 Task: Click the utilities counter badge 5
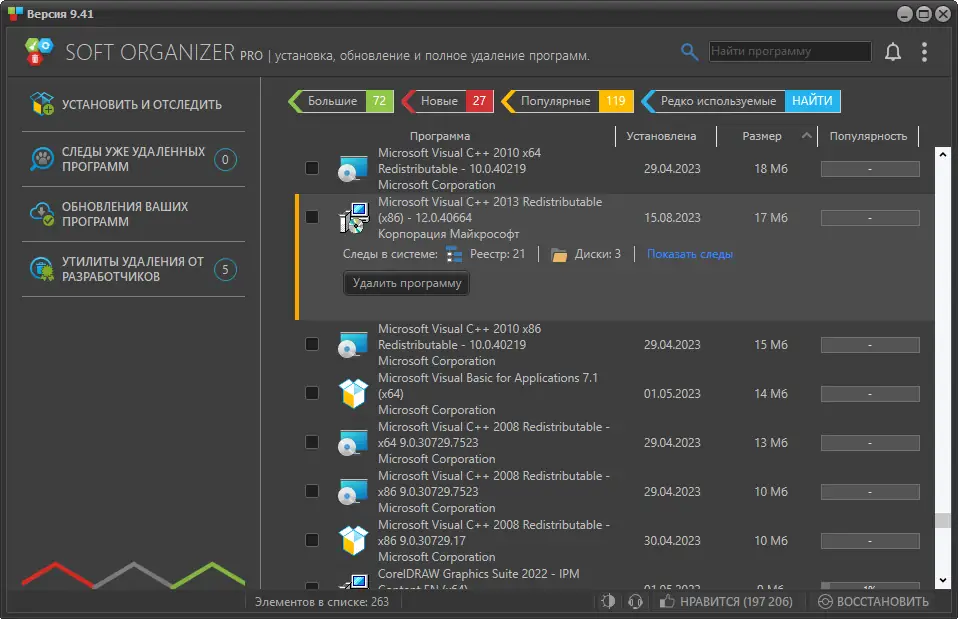(x=225, y=269)
